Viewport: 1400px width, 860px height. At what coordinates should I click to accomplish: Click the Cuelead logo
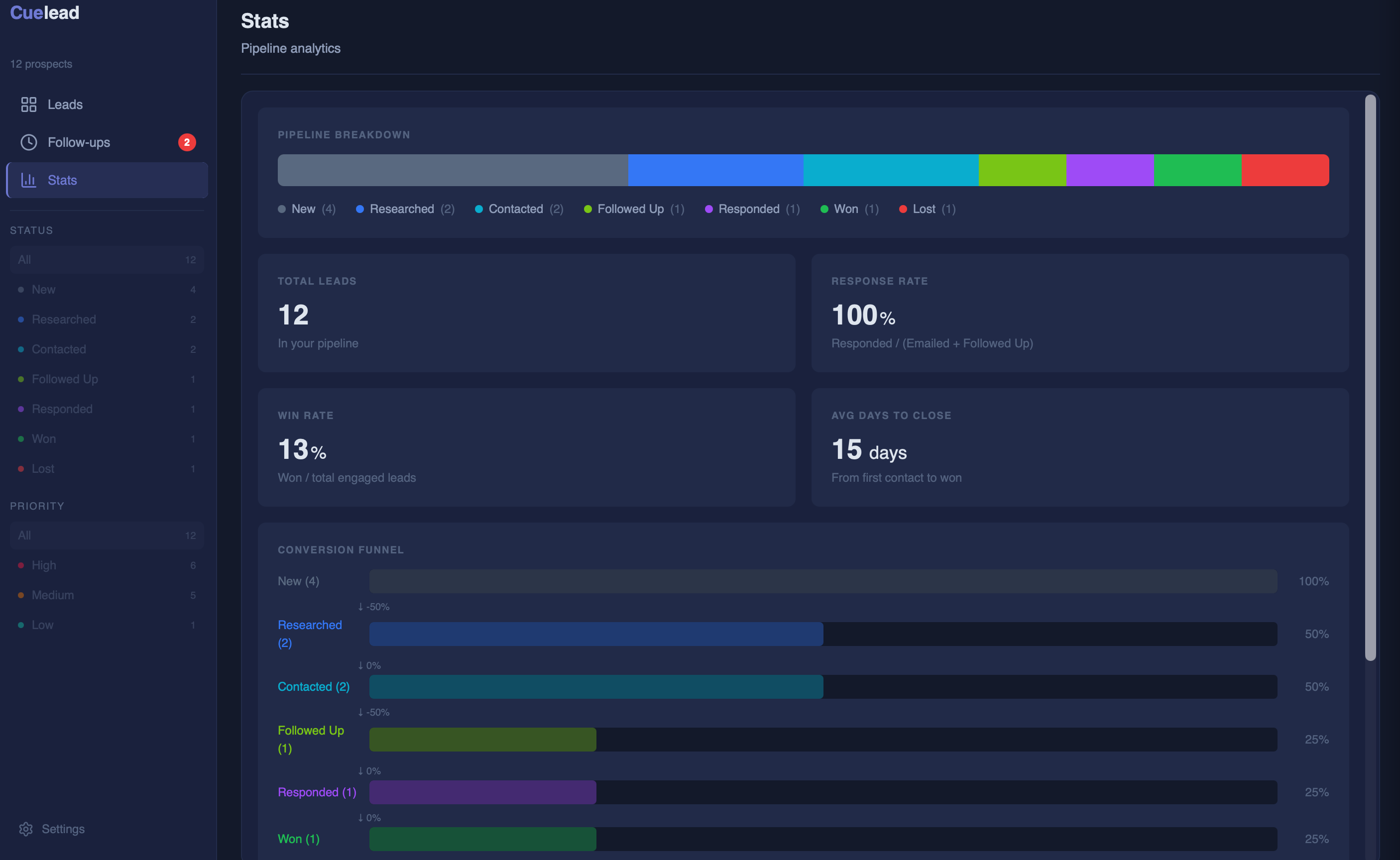tap(44, 12)
